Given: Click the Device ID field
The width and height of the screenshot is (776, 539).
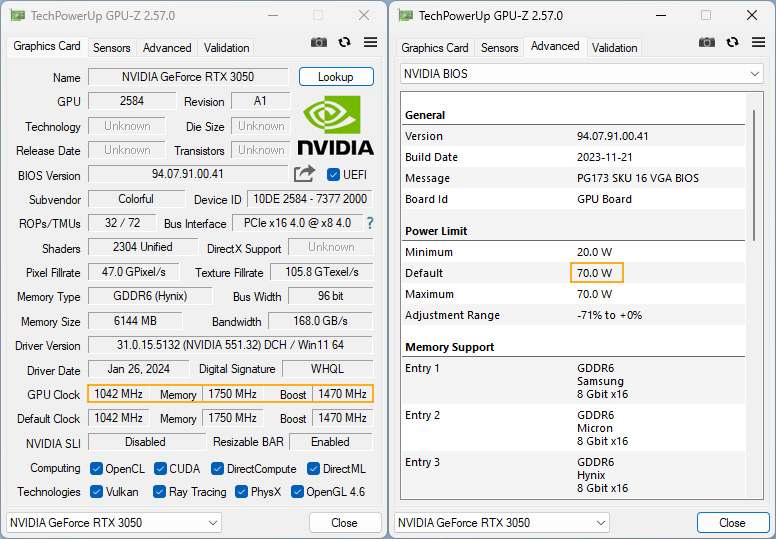Looking at the screenshot, I should click(x=310, y=199).
